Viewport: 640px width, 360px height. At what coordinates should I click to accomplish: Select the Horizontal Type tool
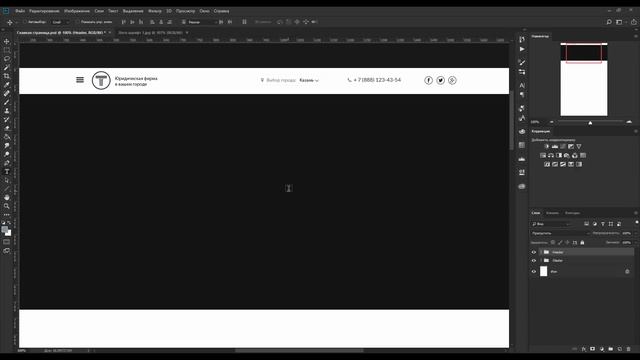(7, 171)
